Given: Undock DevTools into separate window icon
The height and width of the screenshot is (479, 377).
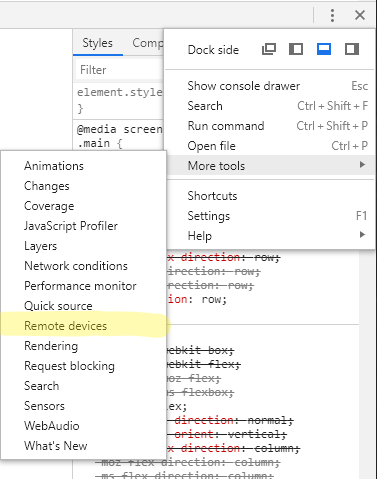Looking at the screenshot, I should click(x=269, y=49).
